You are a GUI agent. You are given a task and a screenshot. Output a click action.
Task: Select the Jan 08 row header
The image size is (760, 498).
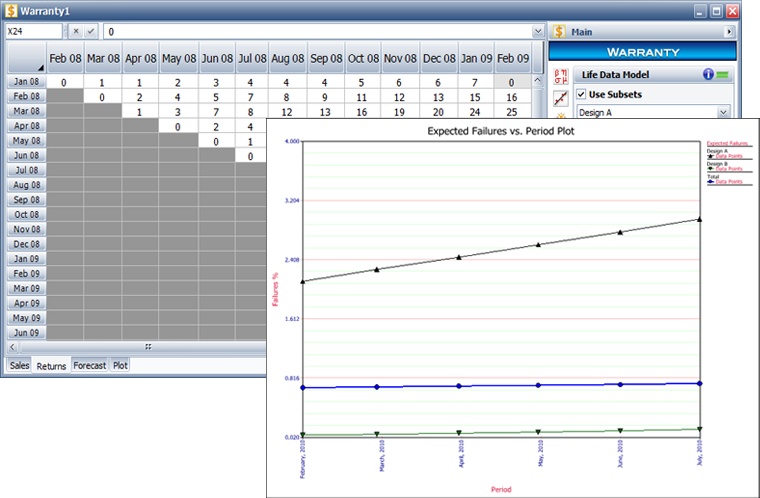(24, 82)
